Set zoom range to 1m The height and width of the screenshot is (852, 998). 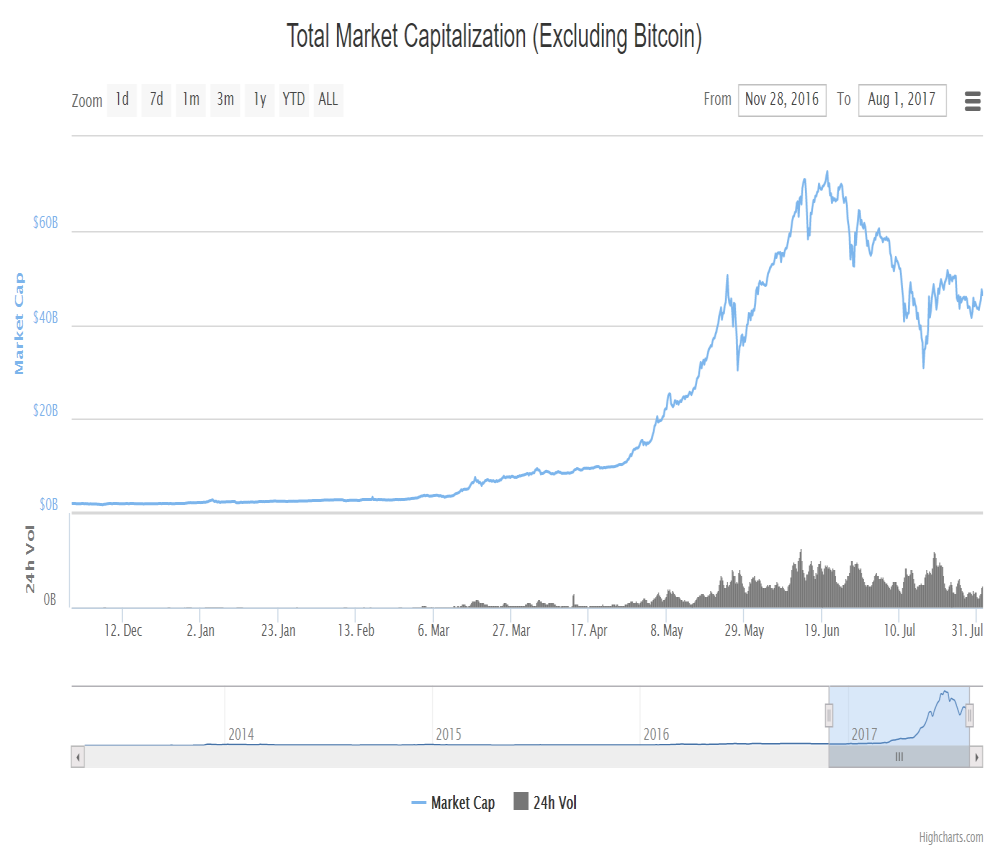tap(190, 100)
